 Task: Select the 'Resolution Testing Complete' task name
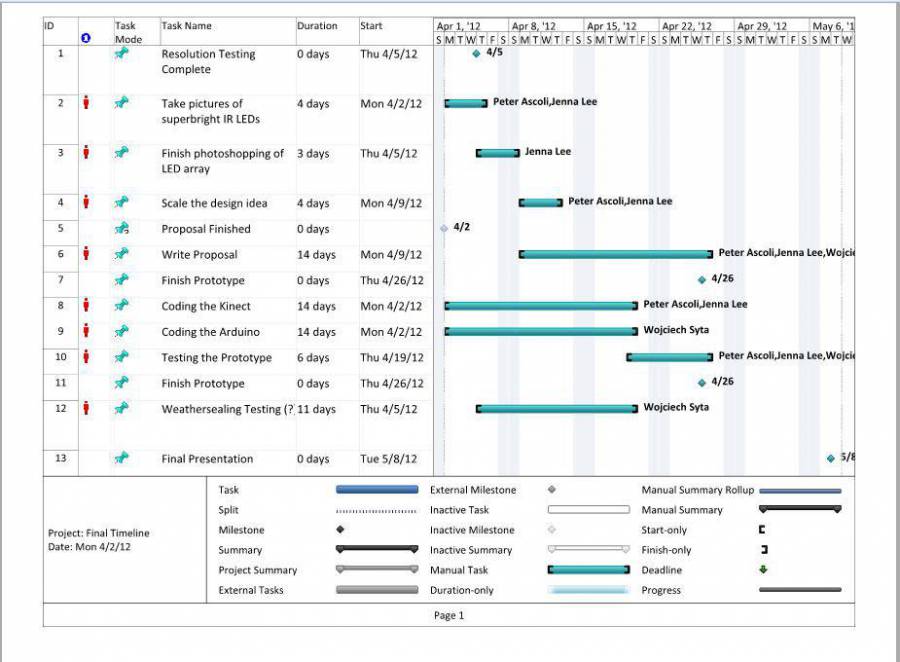coord(208,61)
